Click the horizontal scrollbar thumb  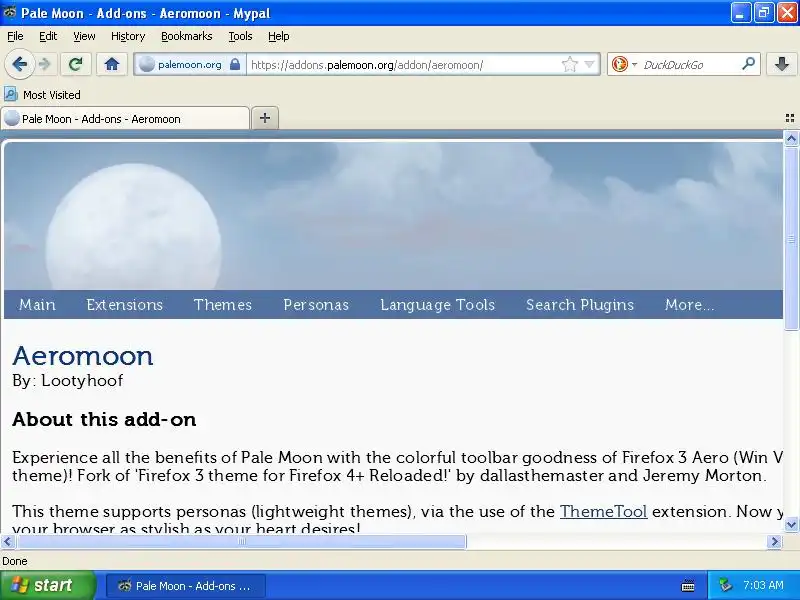click(242, 541)
